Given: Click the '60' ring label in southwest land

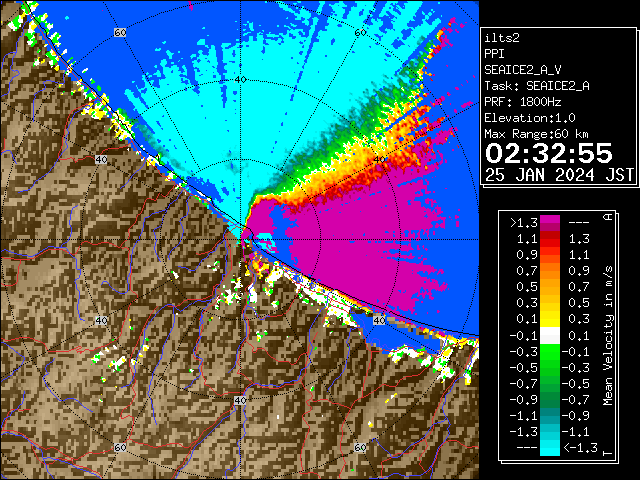Looking at the screenshot, I should pyautogui.click(x=120, y=447).
